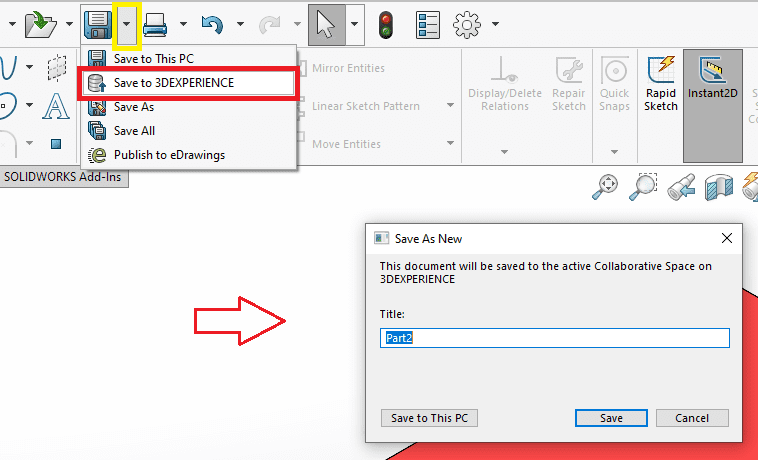
Task: Open the Undo dropdown arrow
Action: pos(240,24)
